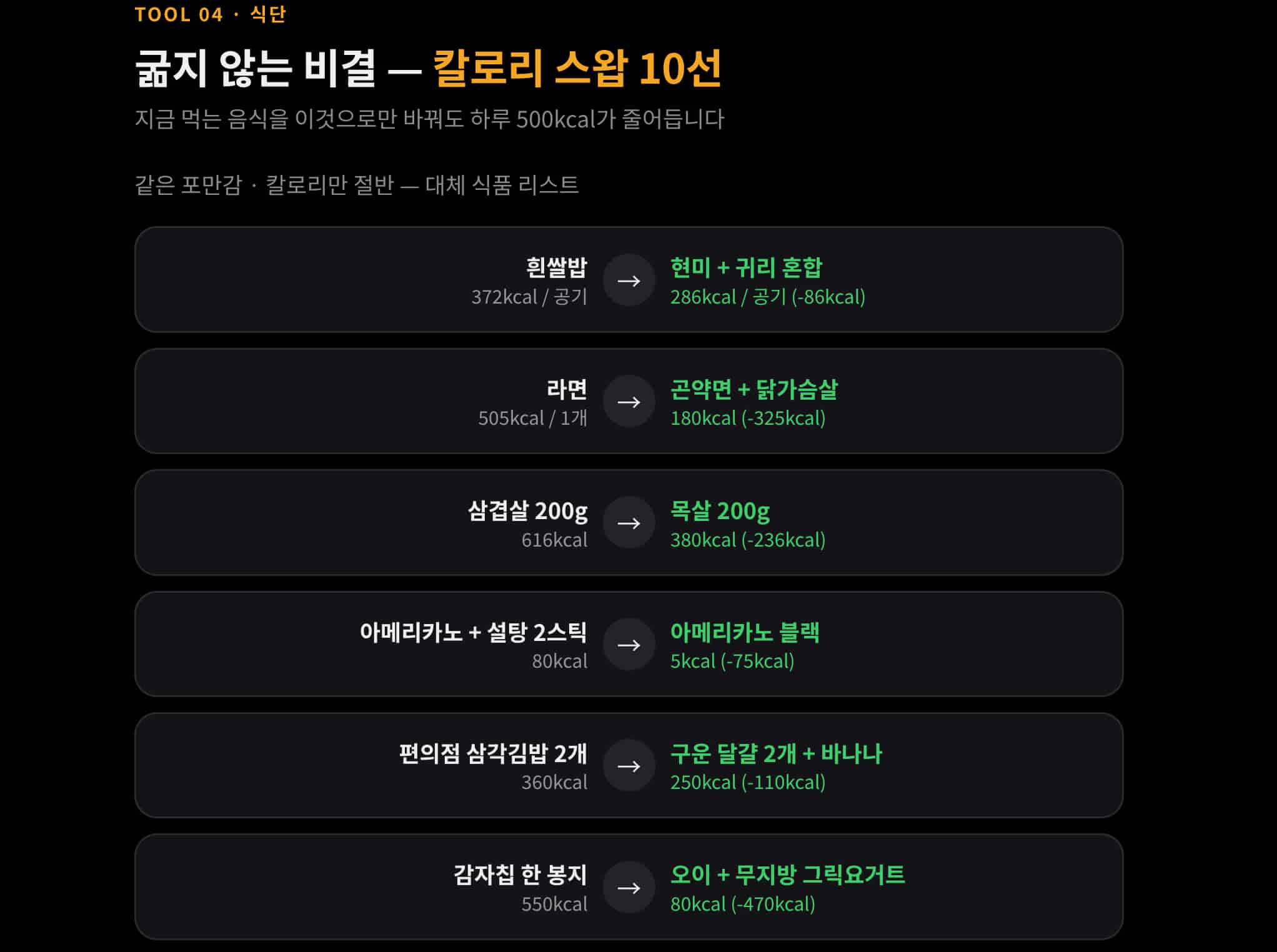The height and width of the screenshot is (952, 1277).
Task: Click the arrow icon next to 라면
Action: pyautogui.click(x=629, y=402)
